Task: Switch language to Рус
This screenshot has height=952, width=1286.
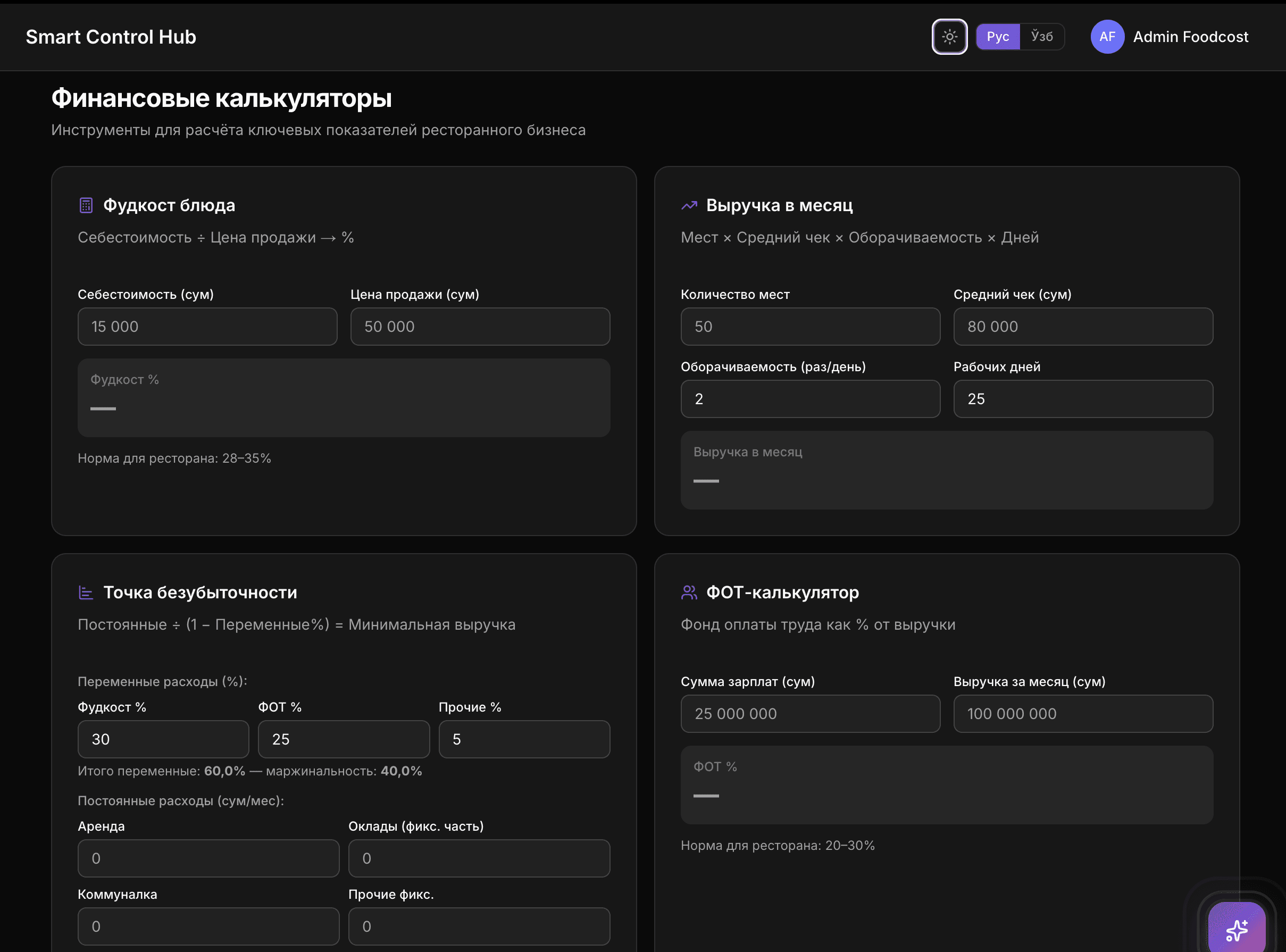Action: click(x=997, y=37)
